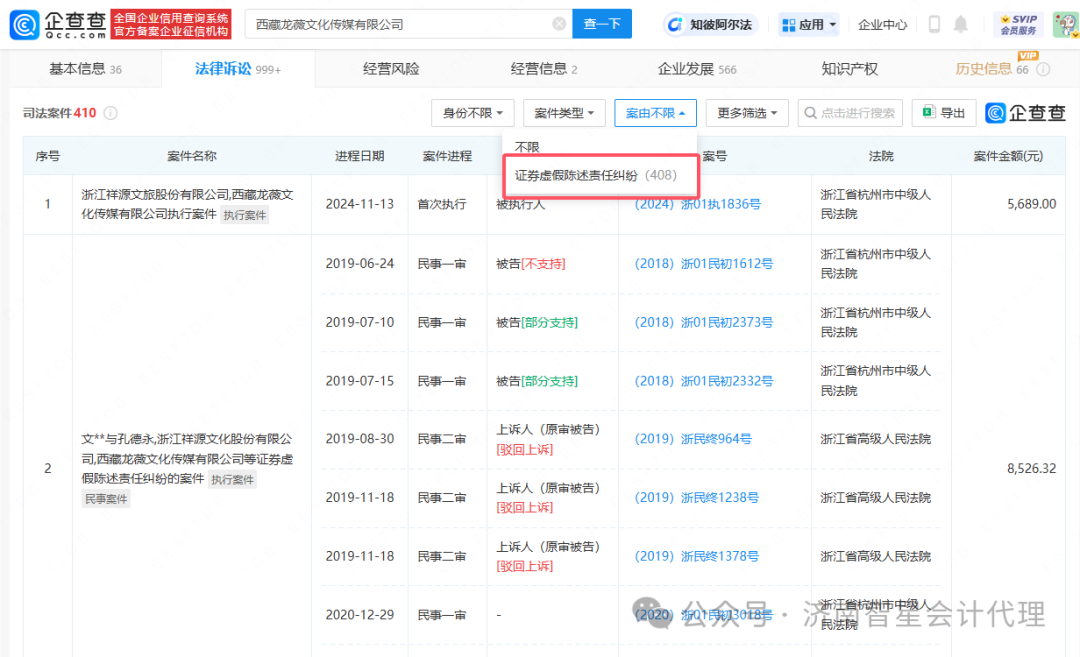Clear the company search box with the X icon
Image resolution: width=1080 pixels, height=657 pixels.
559,24
